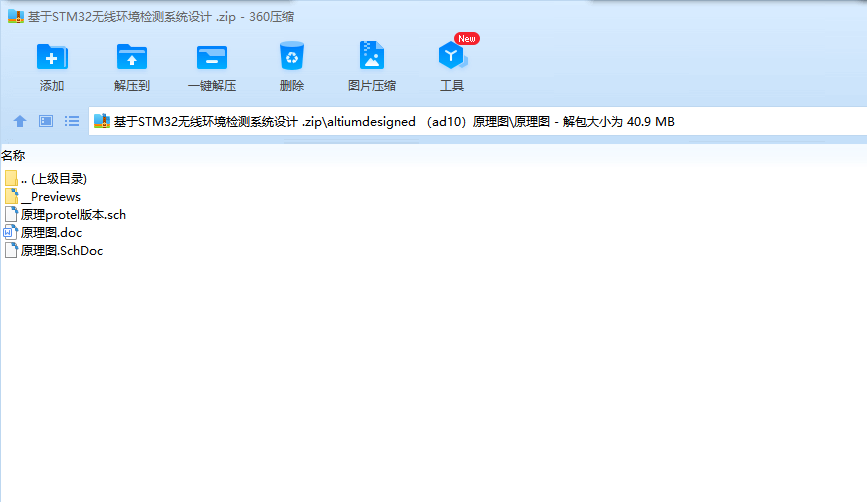Click the 名称 column header

[x=13, y=155]
